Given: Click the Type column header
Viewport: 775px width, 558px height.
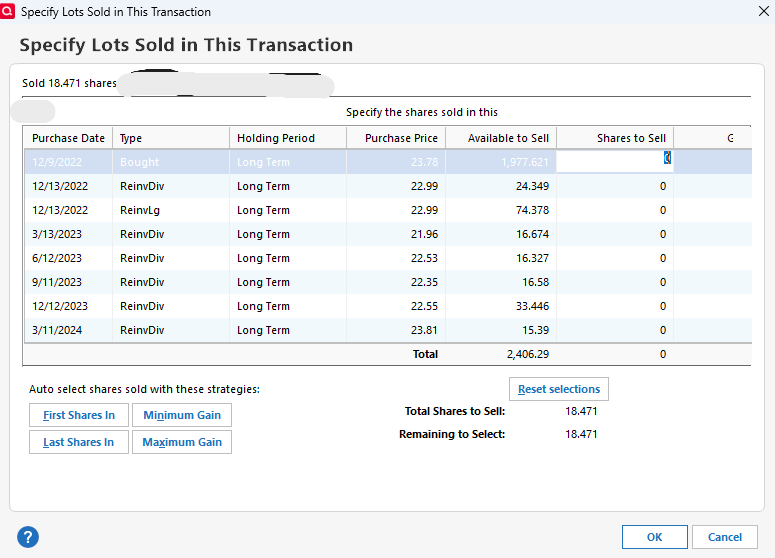Looking at the screenshot, I should coord(171,138).
